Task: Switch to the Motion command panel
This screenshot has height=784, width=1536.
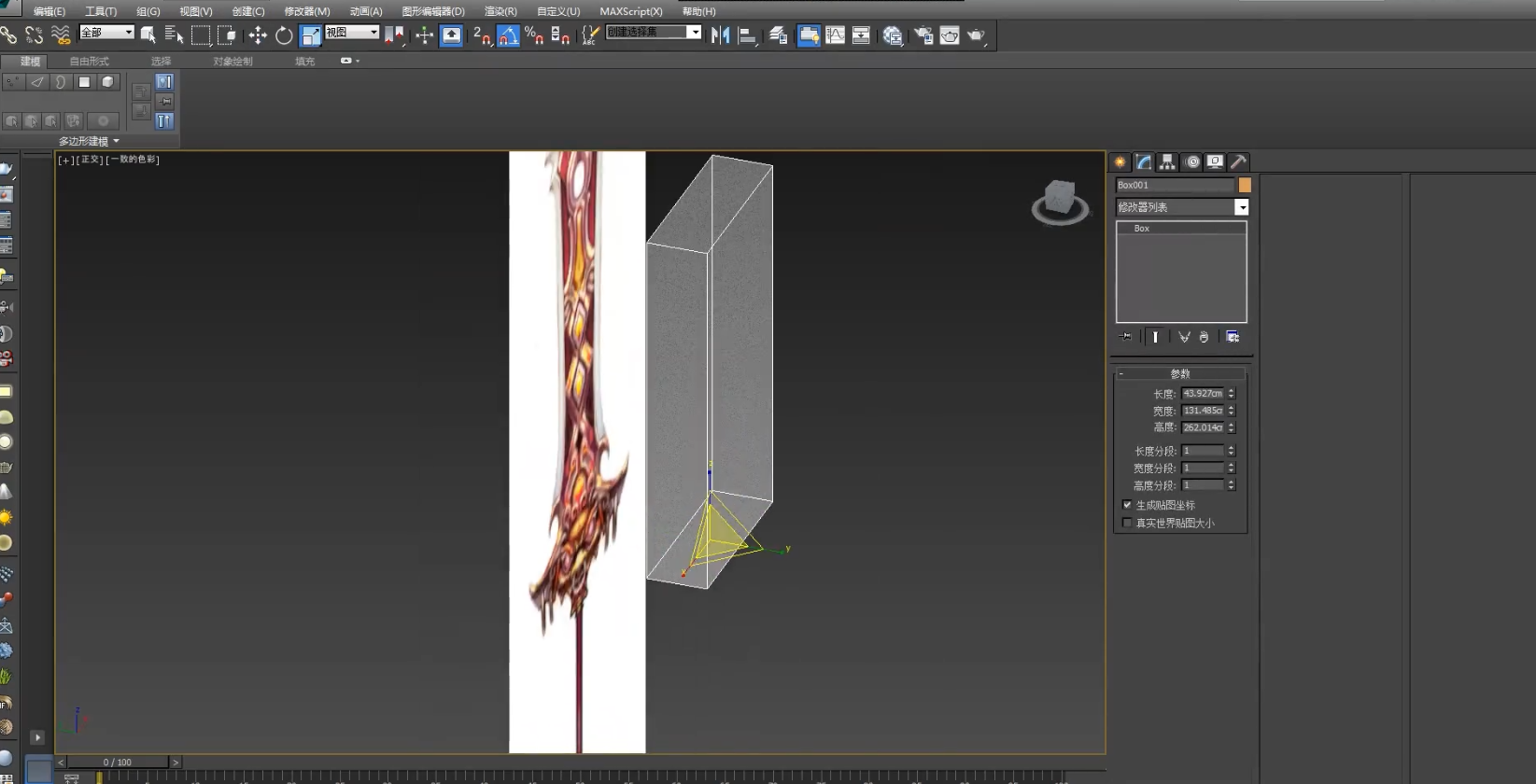Action: coord(1191,161)
